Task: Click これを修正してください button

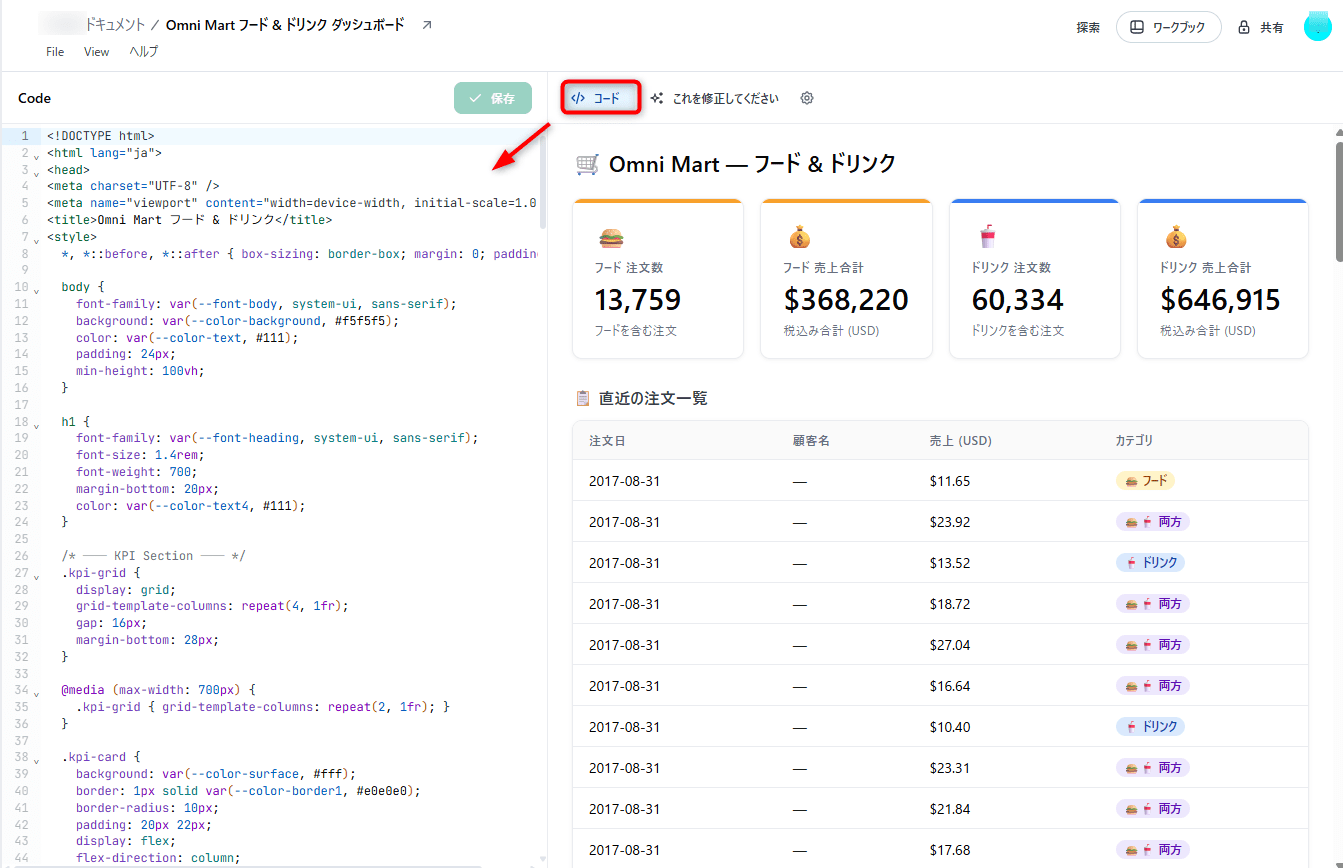Action: pos(714,98)
